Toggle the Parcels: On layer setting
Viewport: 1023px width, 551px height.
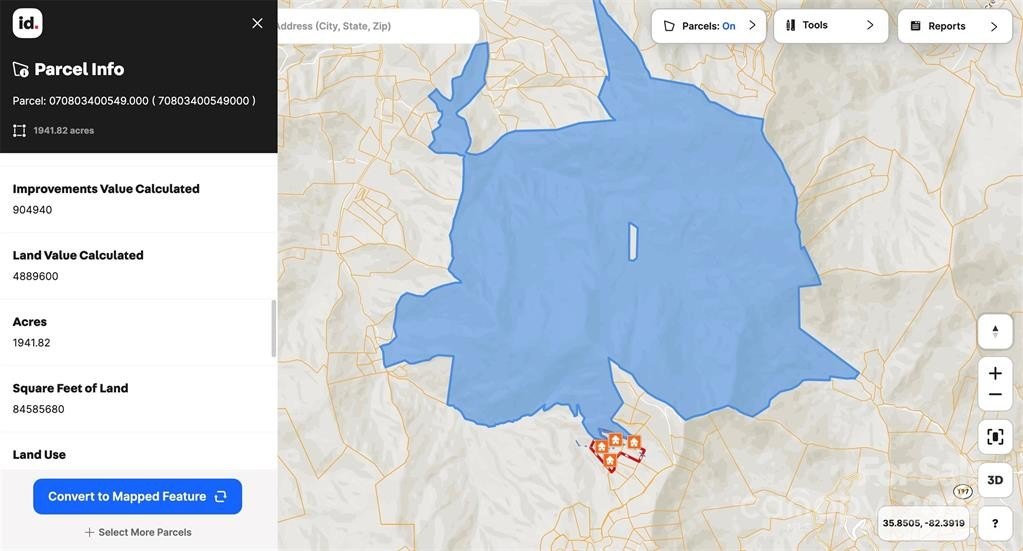(x=699, y=26)
